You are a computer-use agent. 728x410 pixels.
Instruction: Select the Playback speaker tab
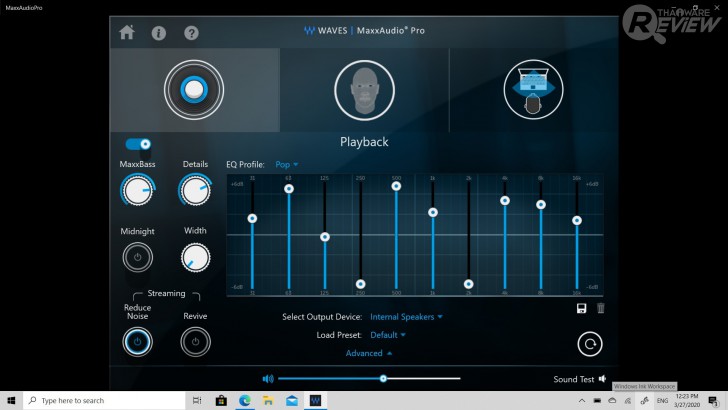coord(194,90)
